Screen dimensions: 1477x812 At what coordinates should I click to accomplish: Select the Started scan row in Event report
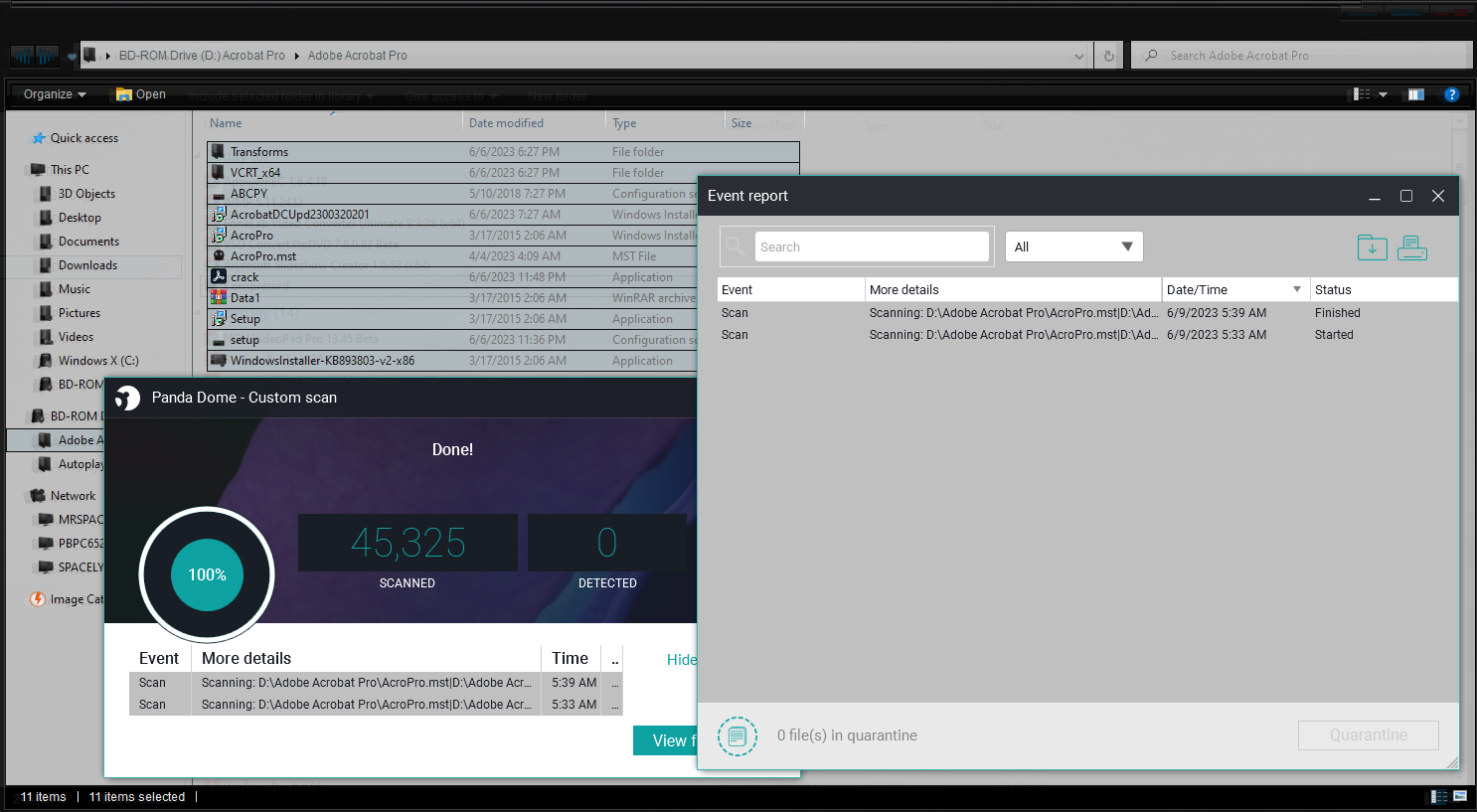(1087, 335)
